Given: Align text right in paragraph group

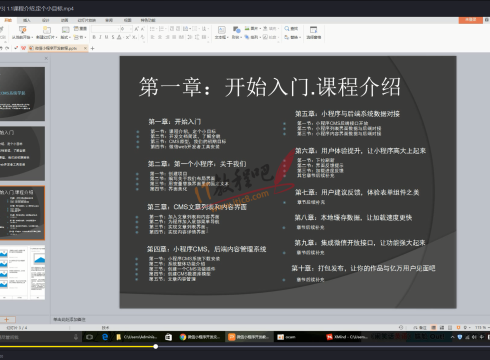Looking at the screenshot, I should pyautogui.click(x=168, y=37).
